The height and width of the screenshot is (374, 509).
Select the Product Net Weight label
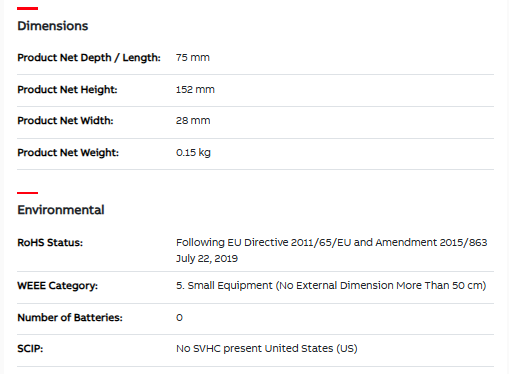68,153
